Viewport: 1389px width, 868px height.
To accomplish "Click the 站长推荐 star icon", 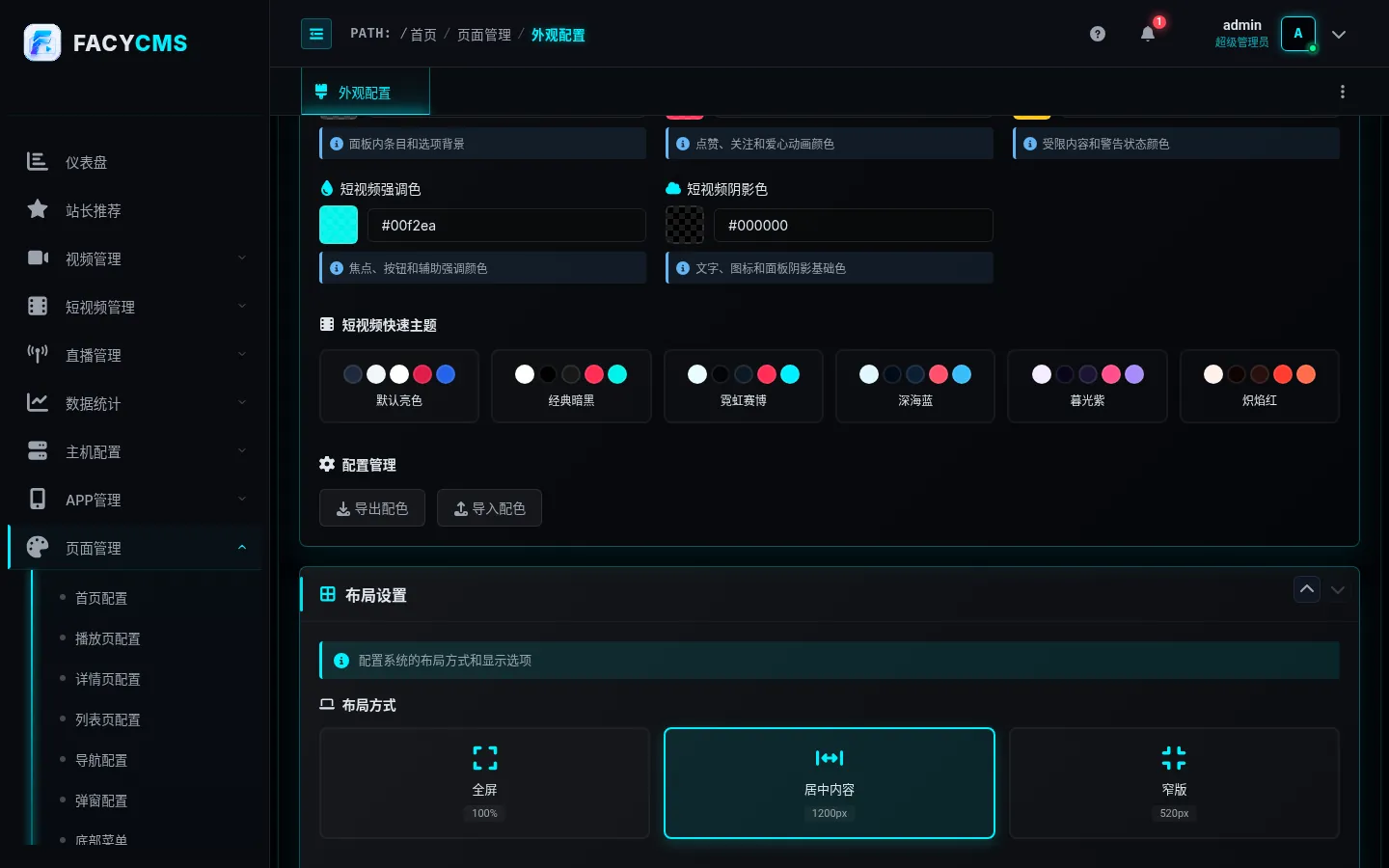I will pos(38,209).
